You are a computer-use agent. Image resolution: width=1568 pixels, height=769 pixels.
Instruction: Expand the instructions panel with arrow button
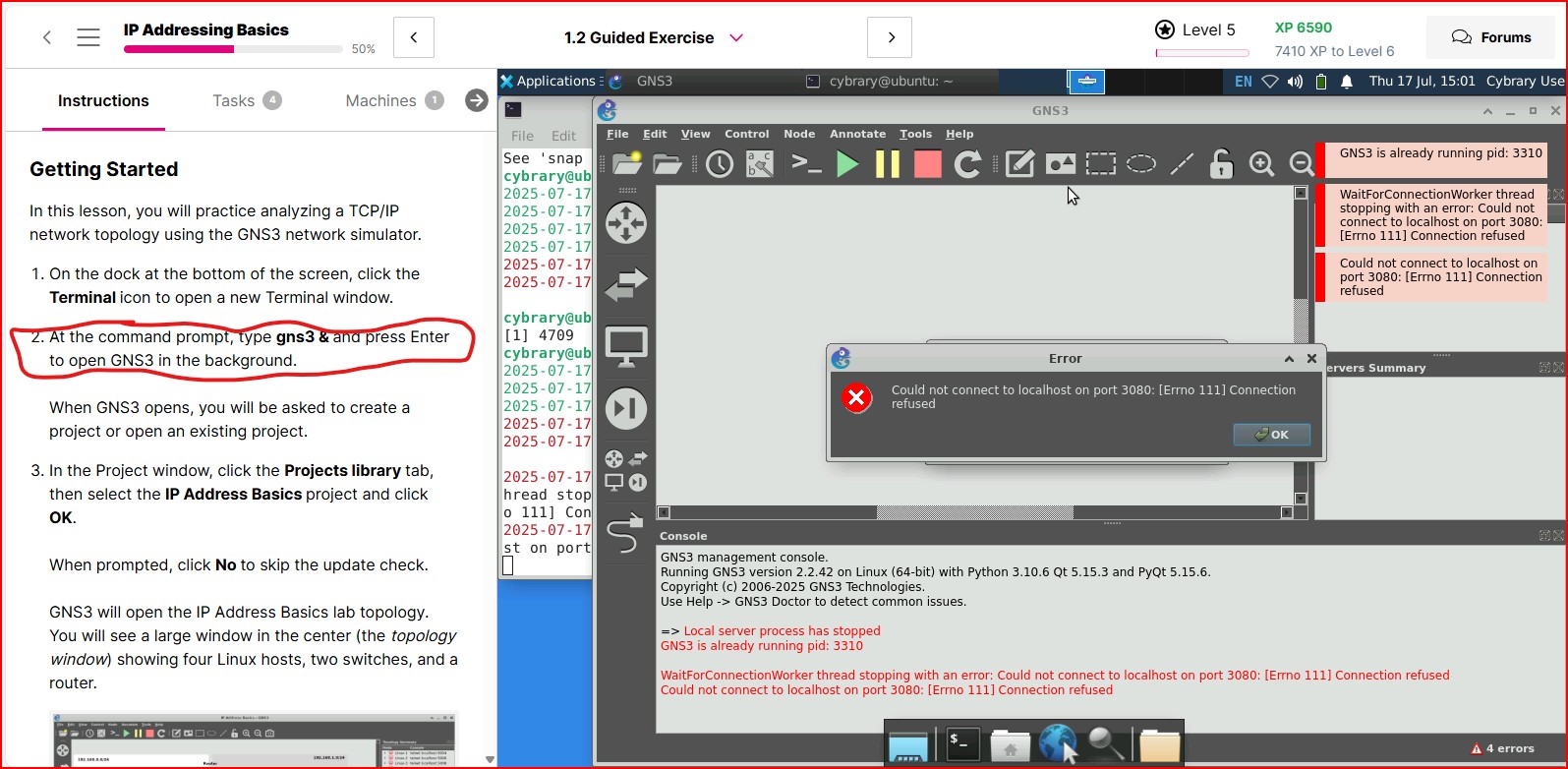point(477,100)
